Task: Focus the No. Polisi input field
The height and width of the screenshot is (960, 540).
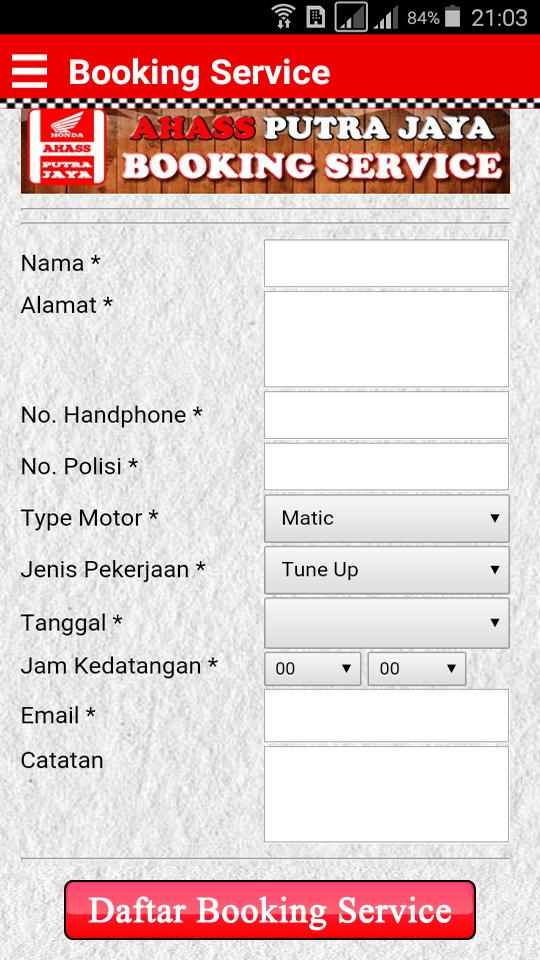Action: click(386, 467)
